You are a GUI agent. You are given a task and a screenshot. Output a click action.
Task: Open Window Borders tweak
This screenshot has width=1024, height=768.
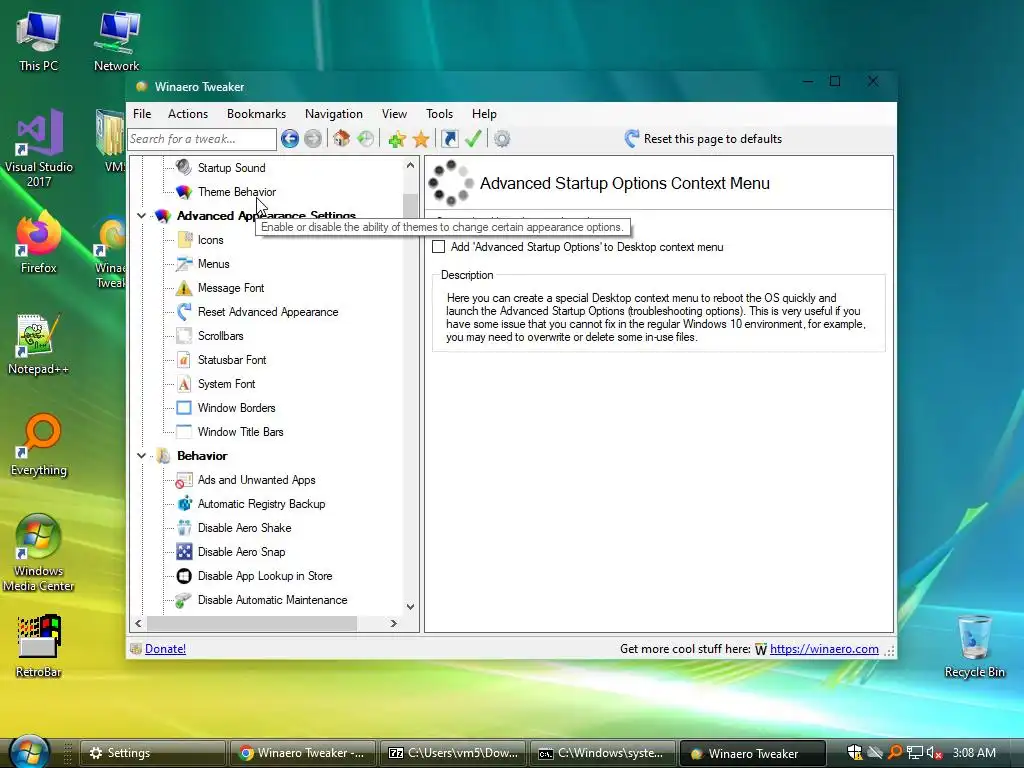(236, 408)
